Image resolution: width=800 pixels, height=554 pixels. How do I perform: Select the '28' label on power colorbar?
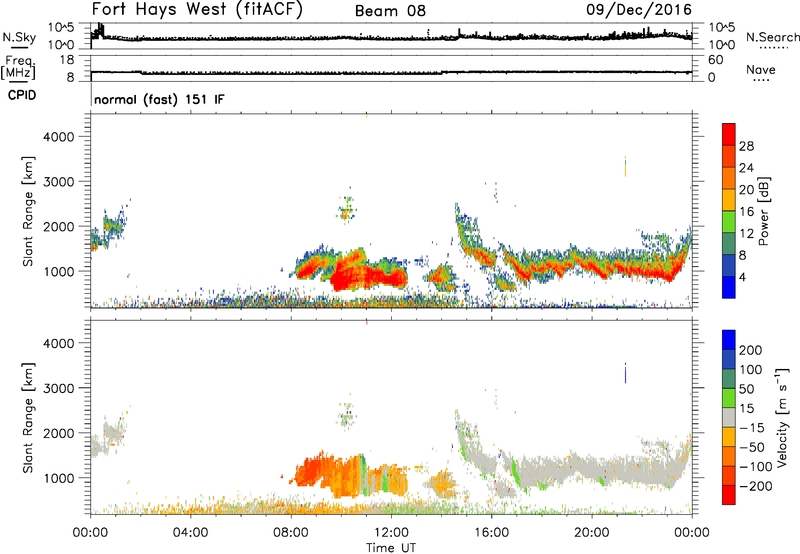coord(746,146)
